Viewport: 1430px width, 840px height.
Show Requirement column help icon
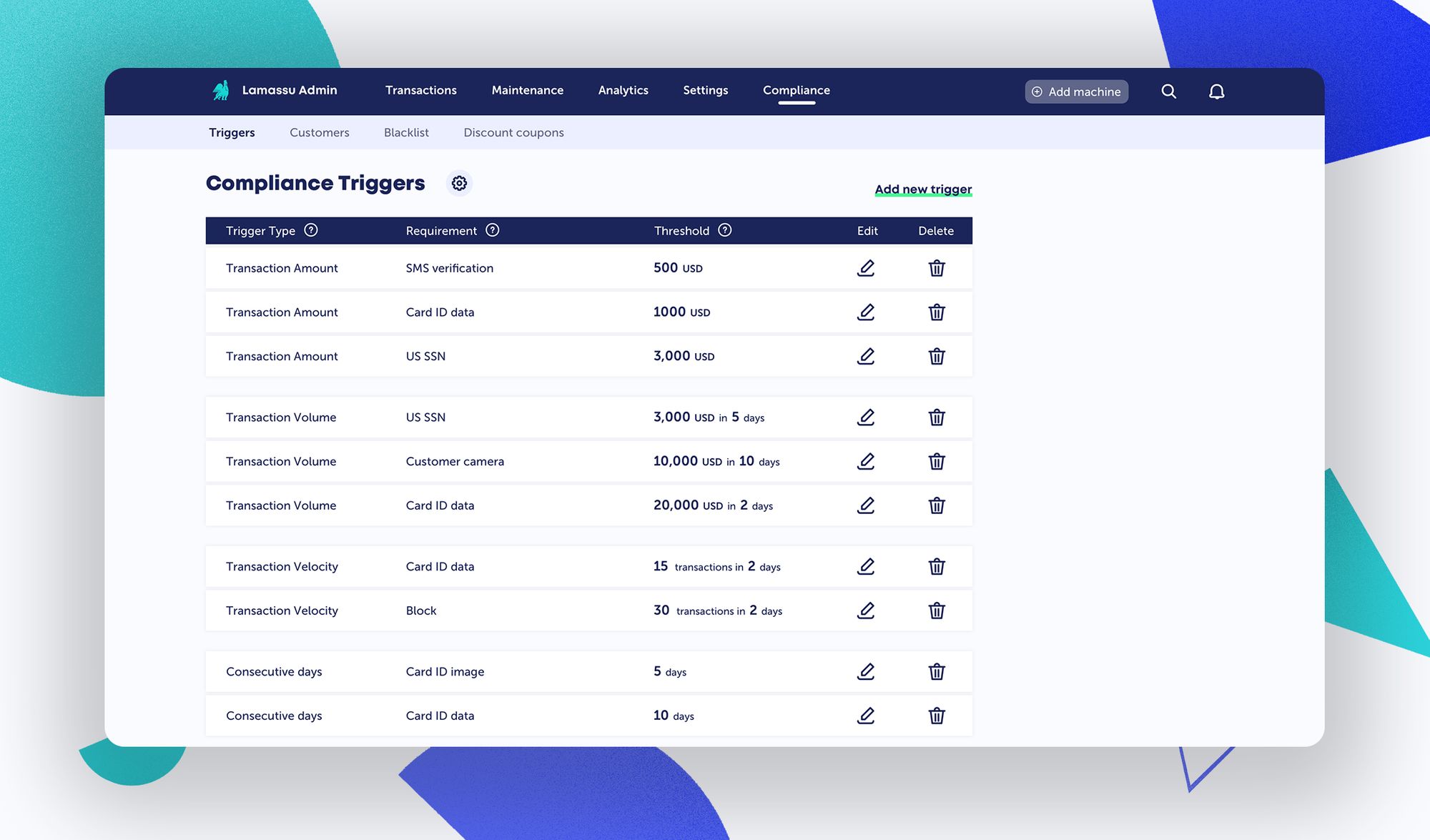coord(492,230)
